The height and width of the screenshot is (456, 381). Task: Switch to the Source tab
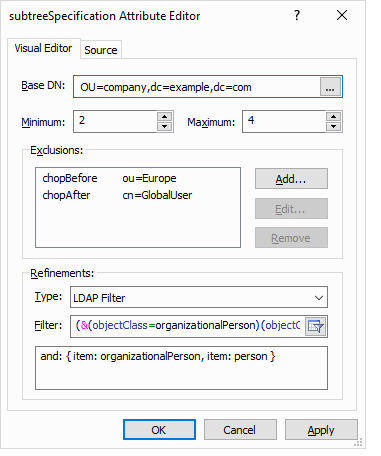click(101, 50)
